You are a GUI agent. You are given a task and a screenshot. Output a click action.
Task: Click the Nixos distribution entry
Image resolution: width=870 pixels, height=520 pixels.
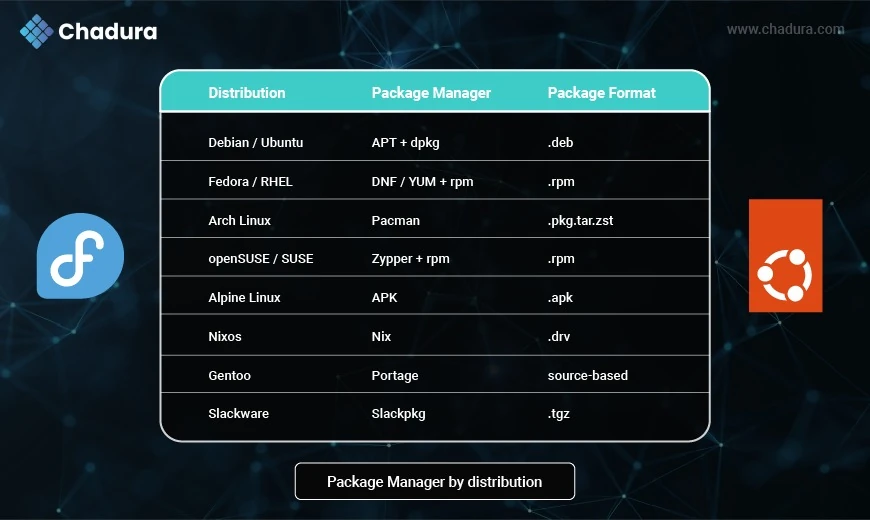point(225,336)
